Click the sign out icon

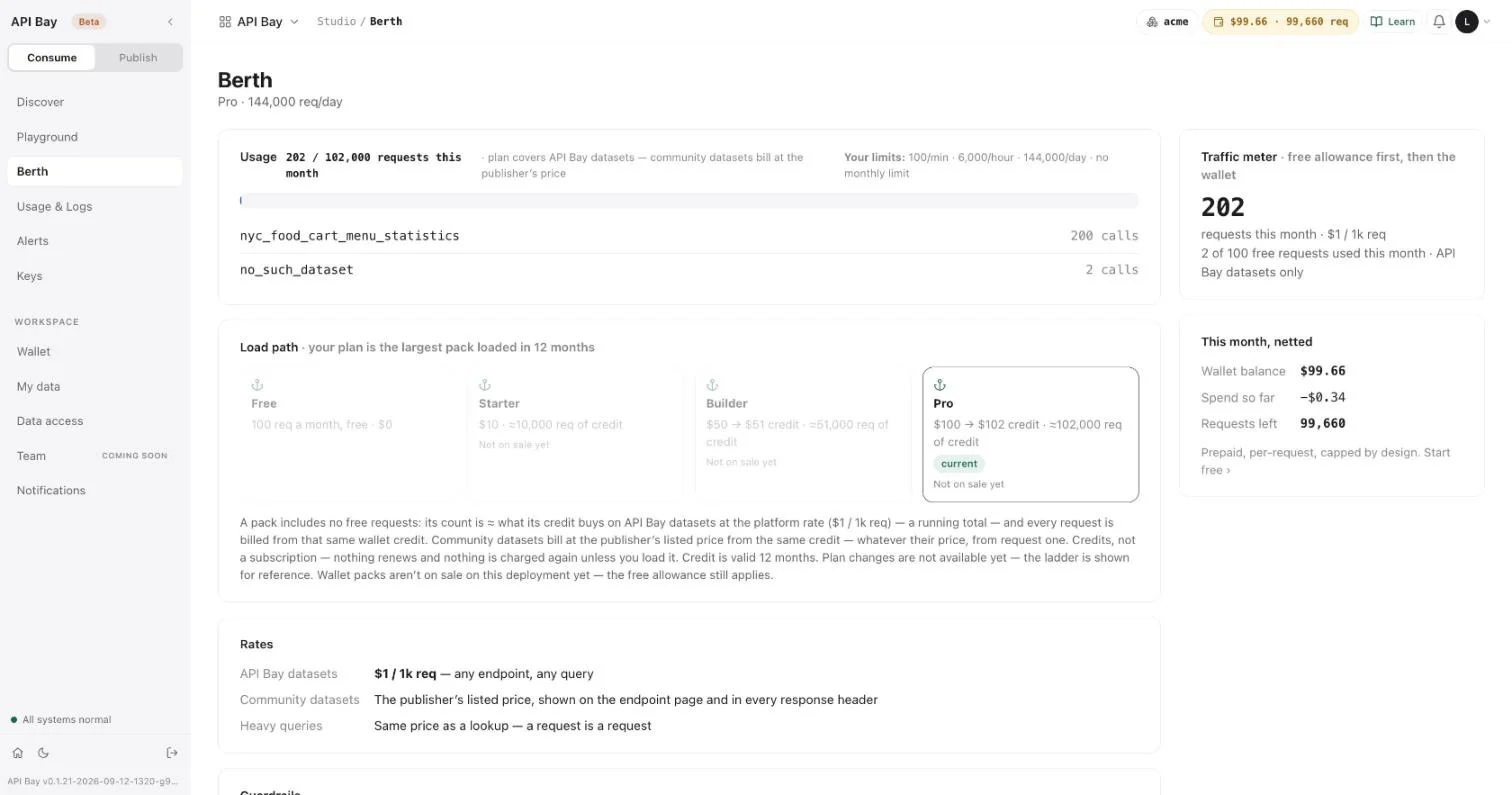(172, 753)
